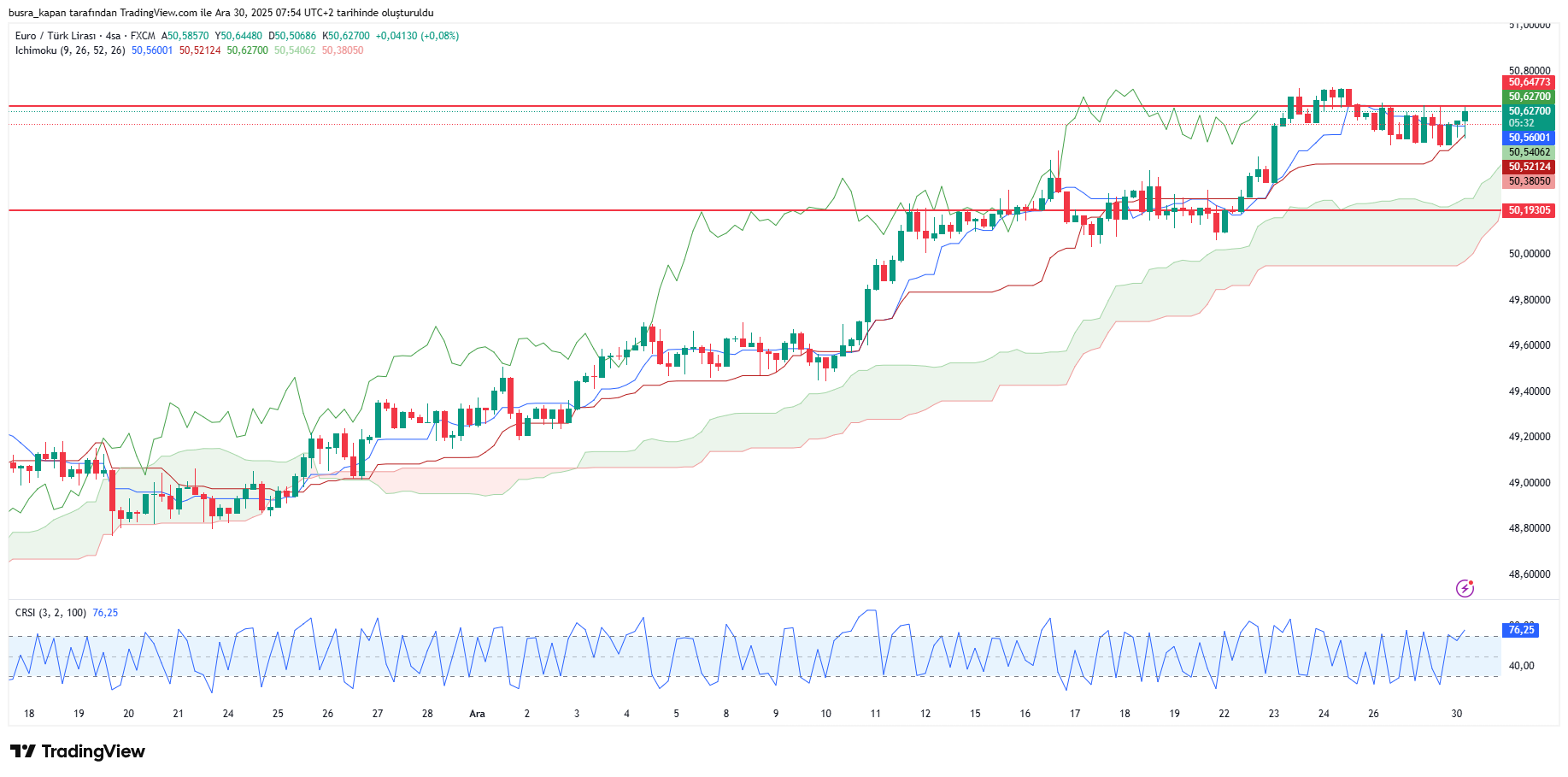The image size is (1568, 777).
Task: Click the +0,04130 (+0,08%) change value
Action: pos(417,36)
